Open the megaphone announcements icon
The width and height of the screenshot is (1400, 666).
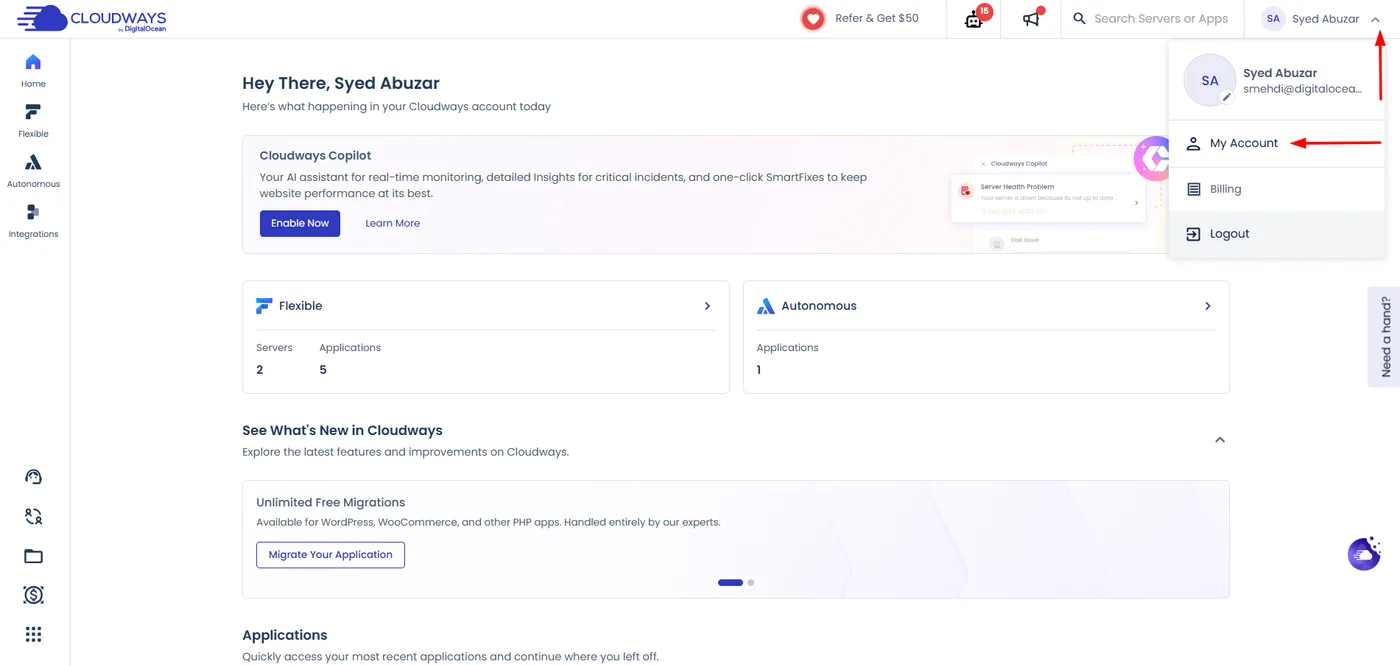(1032, 18)
